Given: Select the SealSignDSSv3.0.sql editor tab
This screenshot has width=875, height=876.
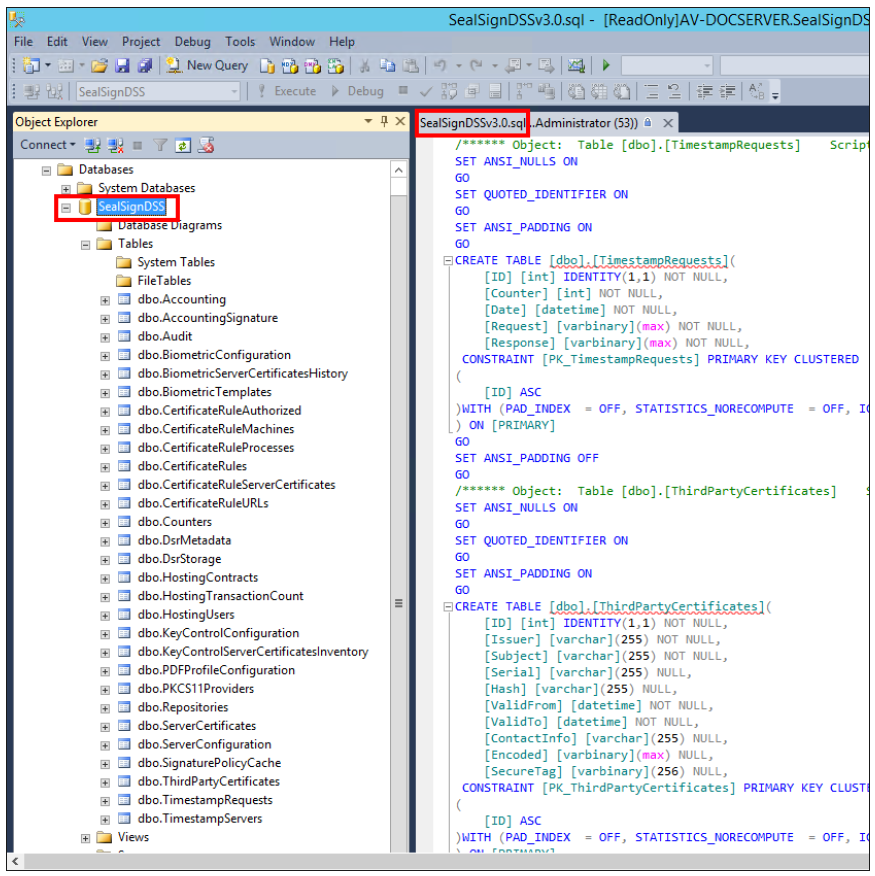Looking at the screenshot, I should click(x=472, y=123).
